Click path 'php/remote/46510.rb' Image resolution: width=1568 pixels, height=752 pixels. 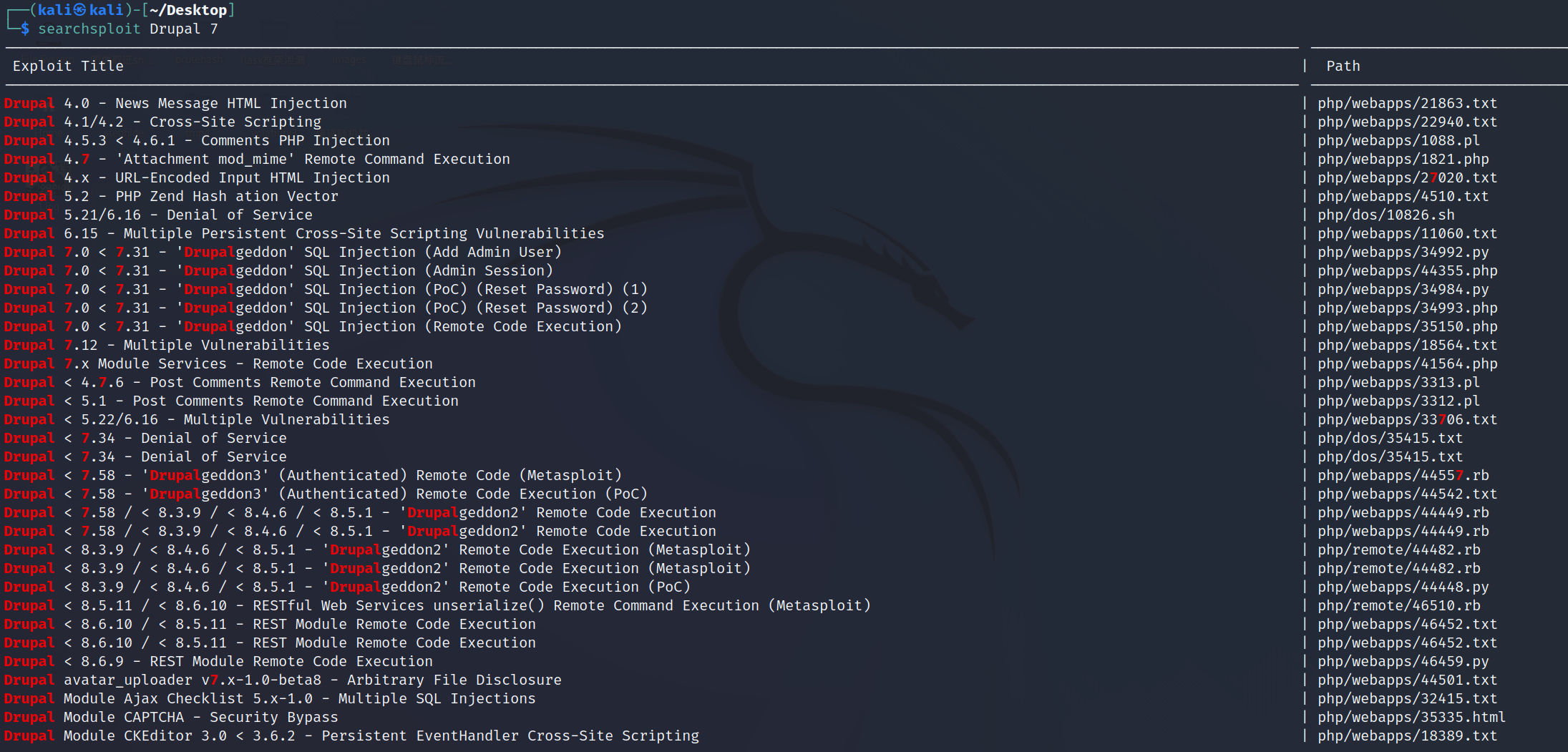pos(1399,605)
